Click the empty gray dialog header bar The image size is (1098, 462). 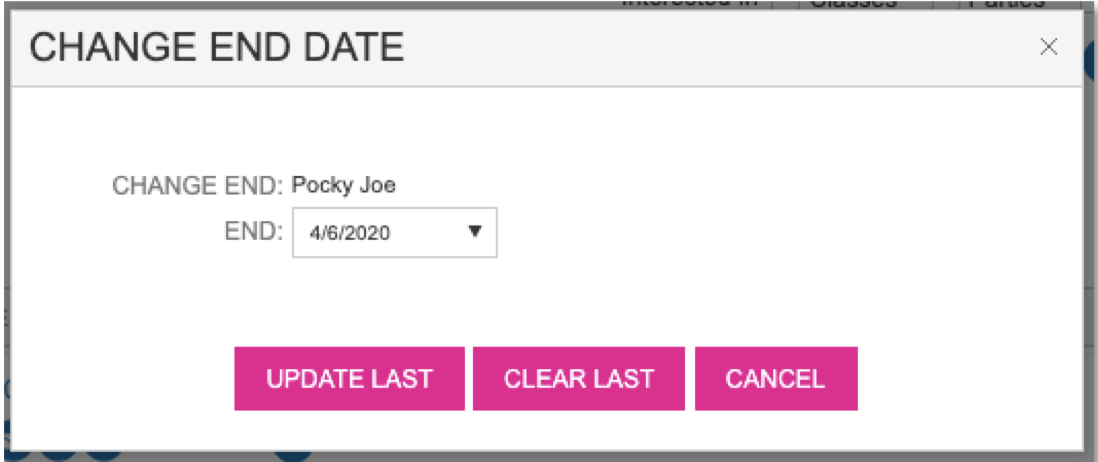coord(700,47)
